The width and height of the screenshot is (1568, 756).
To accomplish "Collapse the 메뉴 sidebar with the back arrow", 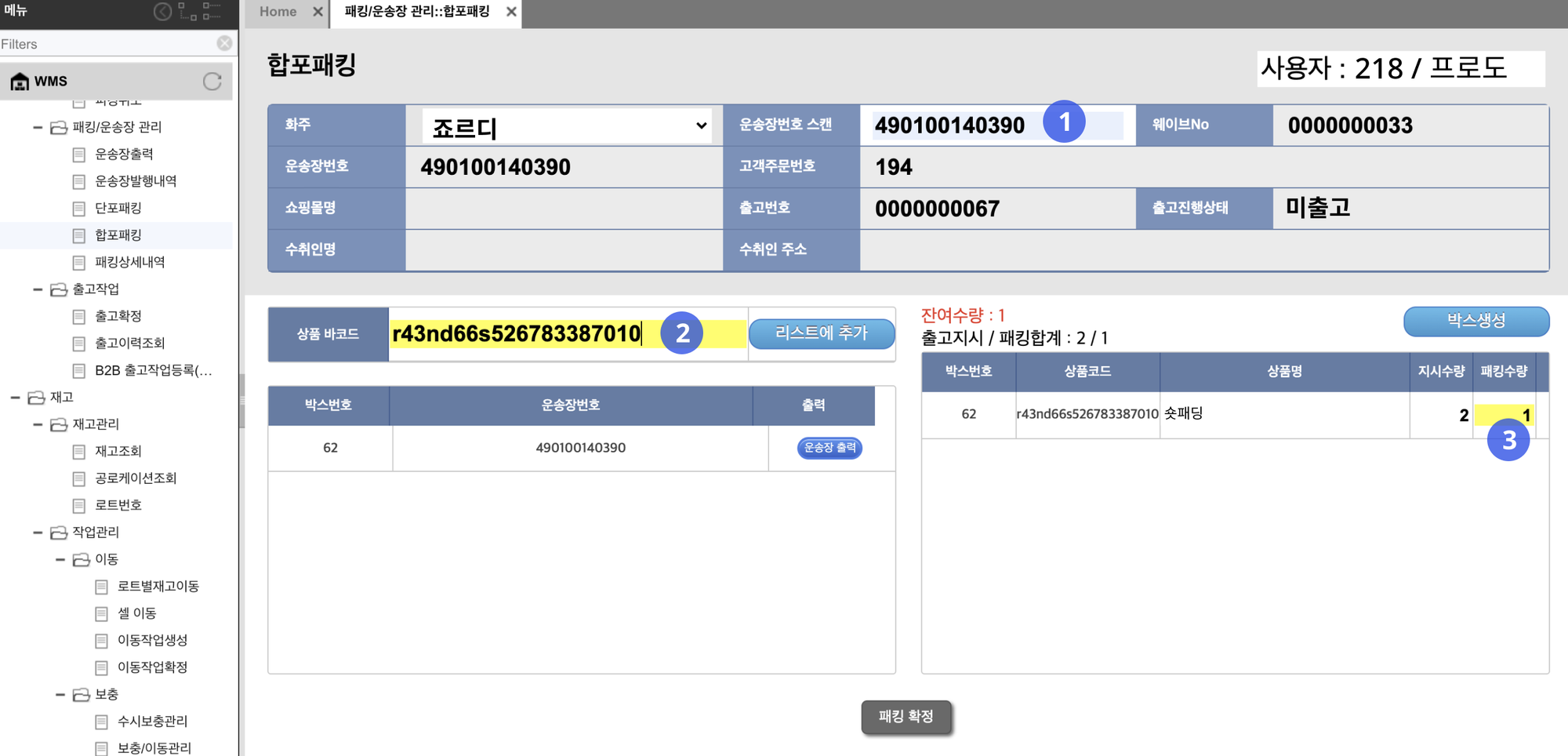I will (162, 12).
